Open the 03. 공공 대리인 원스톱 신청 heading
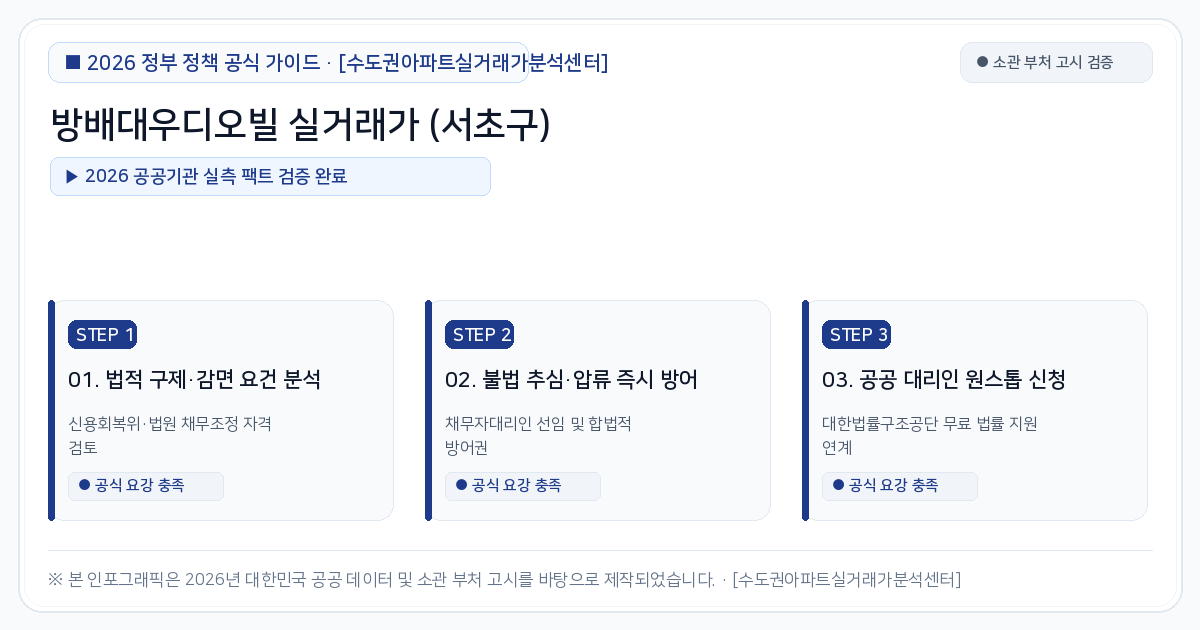The width and height of the screenshot is (1200, 630). click(944, 380)
